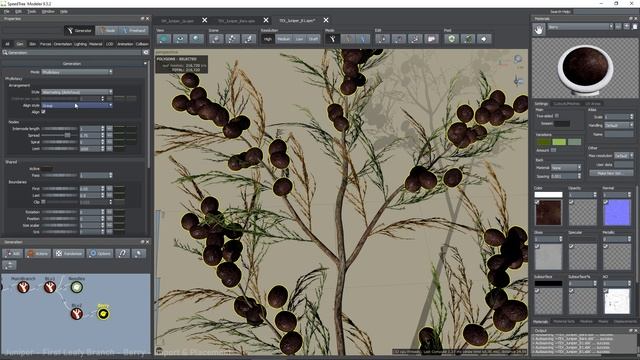The height and width of the screenshot is (360, 640).
Task: Click the first View toolbar icon
Action: pyautogui.click(x=164, y=39)
